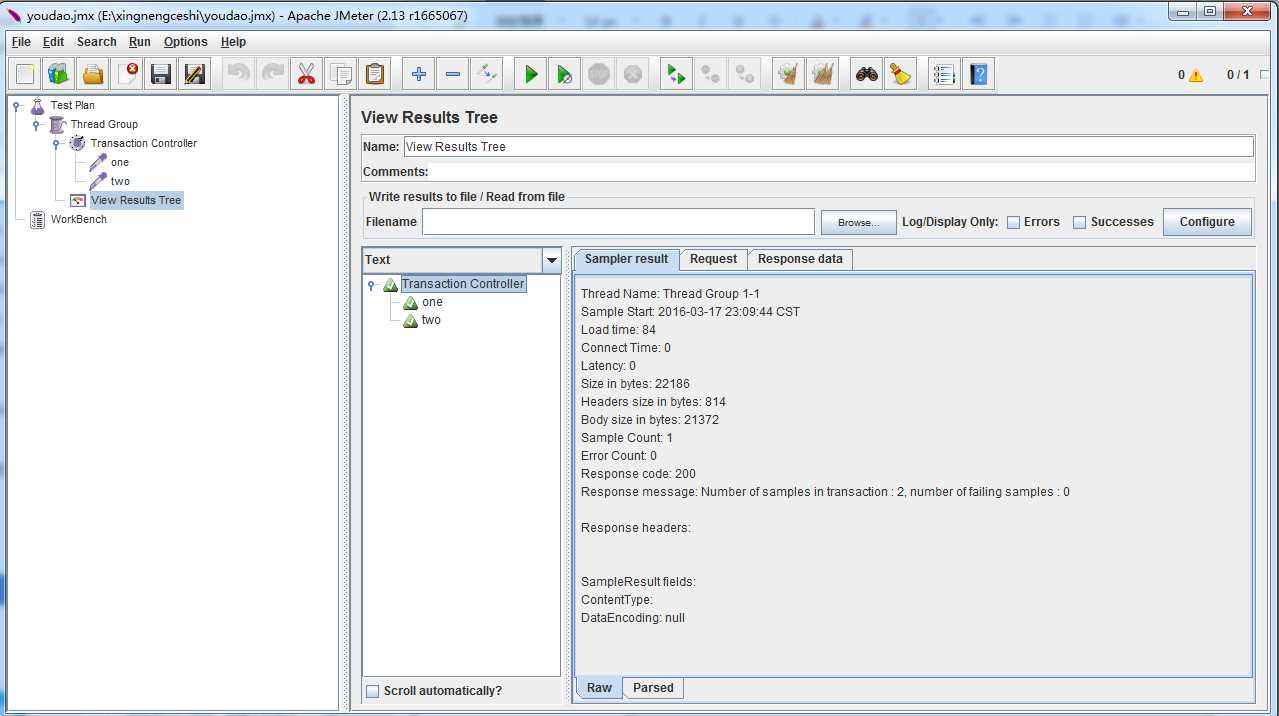Screen dimensions: 1279x716
Task: Click the Collapse All minus icon
Action: coord(453,74)
